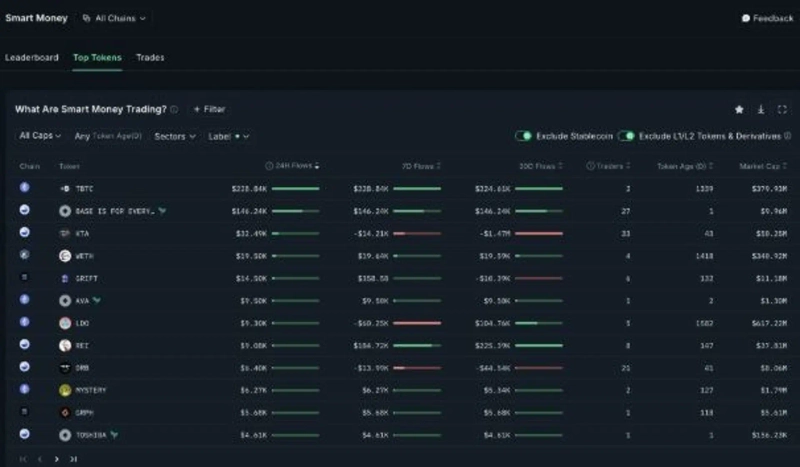This screenshot has width=800, height=467.
Task: Open the Sectors dropdown
Action: [x=175, y=136]
